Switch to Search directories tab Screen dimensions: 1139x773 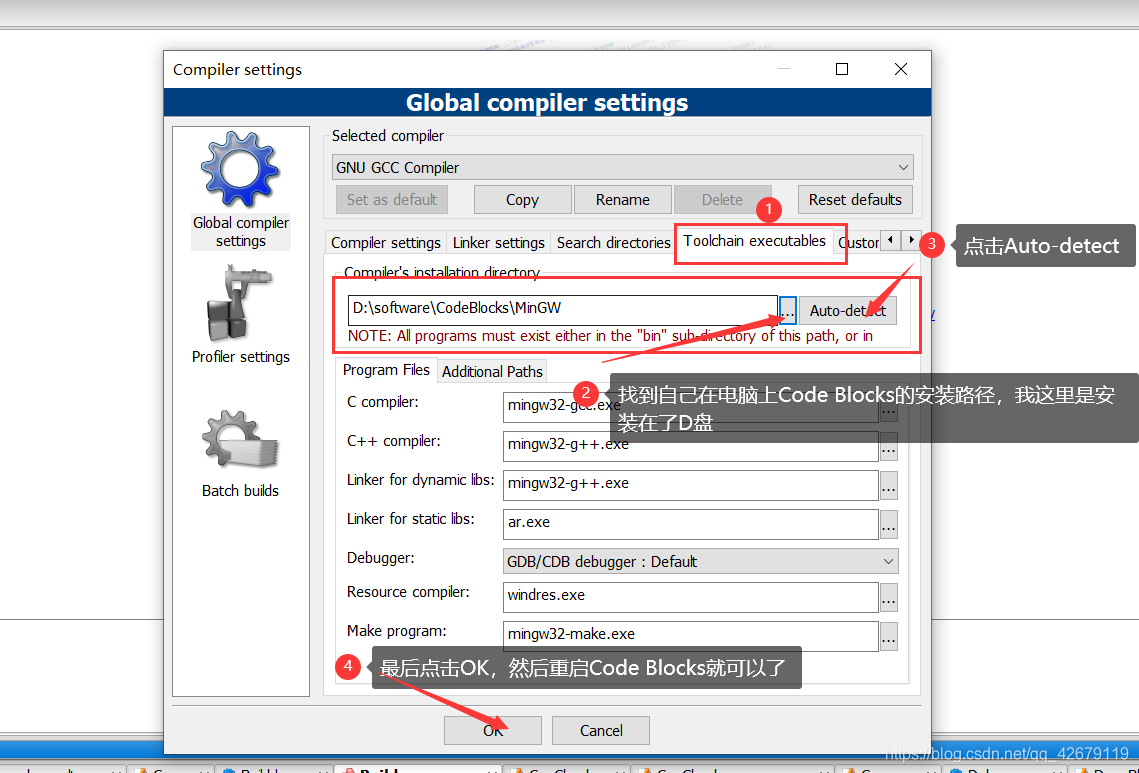point(613,243)
